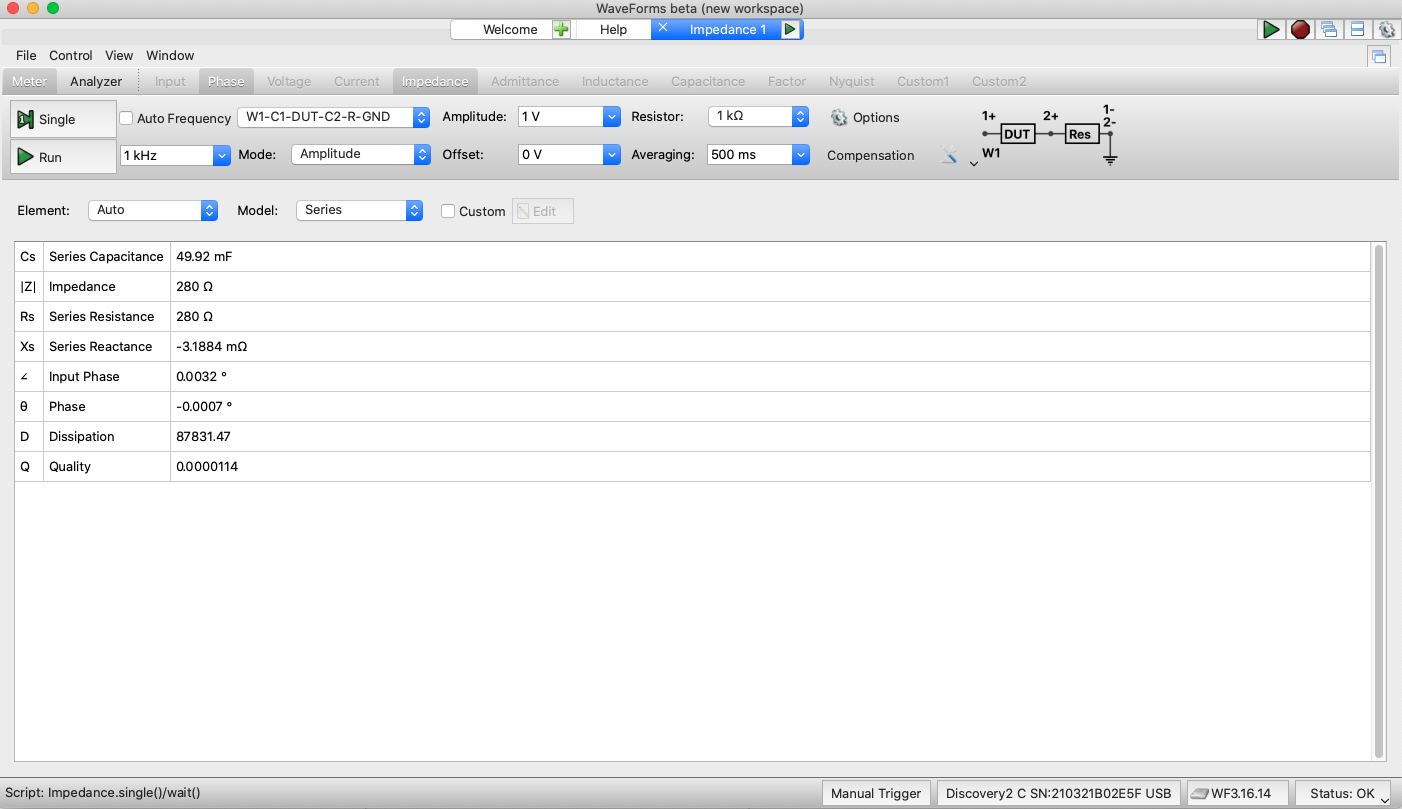
Task: Click the red stop-all instruments icon
Action: pos(1300,30)
